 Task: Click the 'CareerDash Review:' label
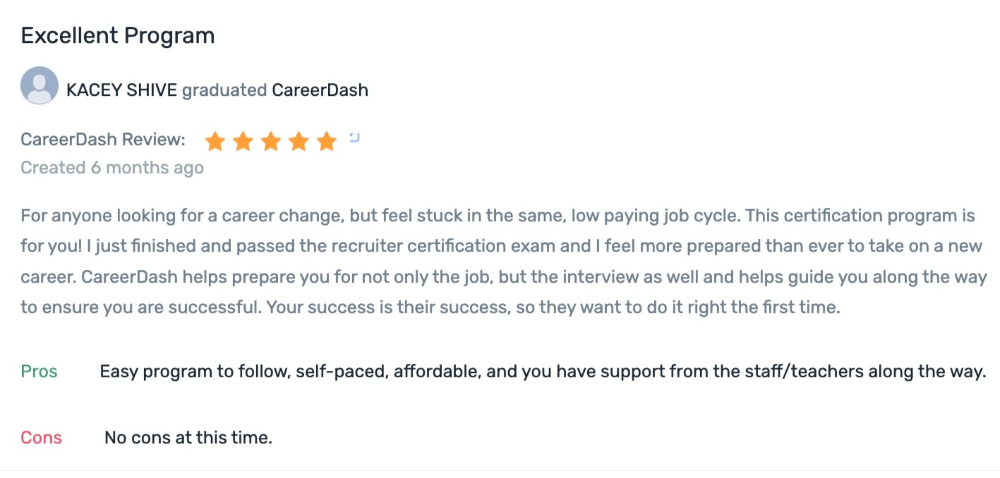pyautogui.click(x=103, y=140)
